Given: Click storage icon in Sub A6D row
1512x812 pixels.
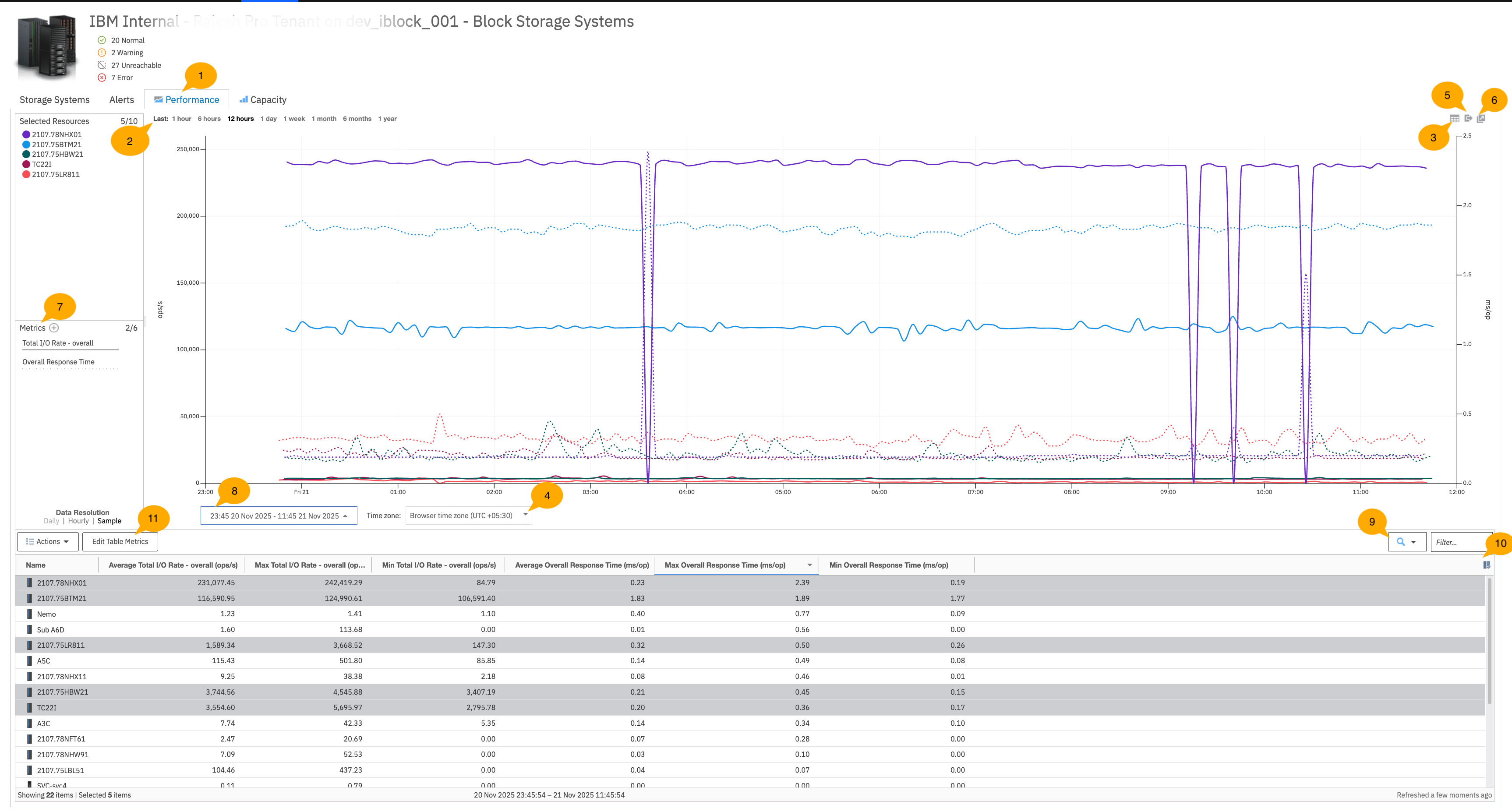Looking at the screenshot, I should coord(29,629).
